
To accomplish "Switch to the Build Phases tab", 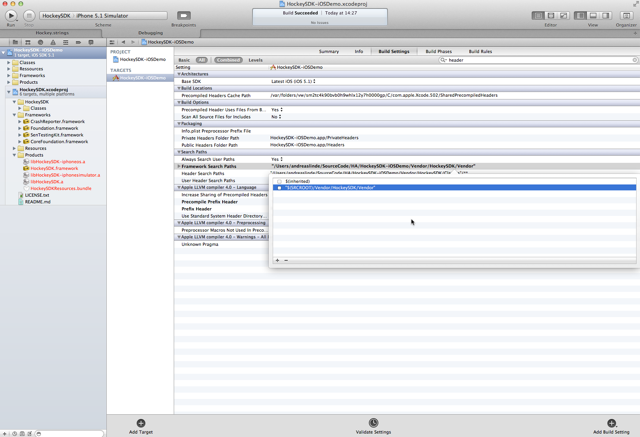I will pyautogui.click(x=438, y=51).
